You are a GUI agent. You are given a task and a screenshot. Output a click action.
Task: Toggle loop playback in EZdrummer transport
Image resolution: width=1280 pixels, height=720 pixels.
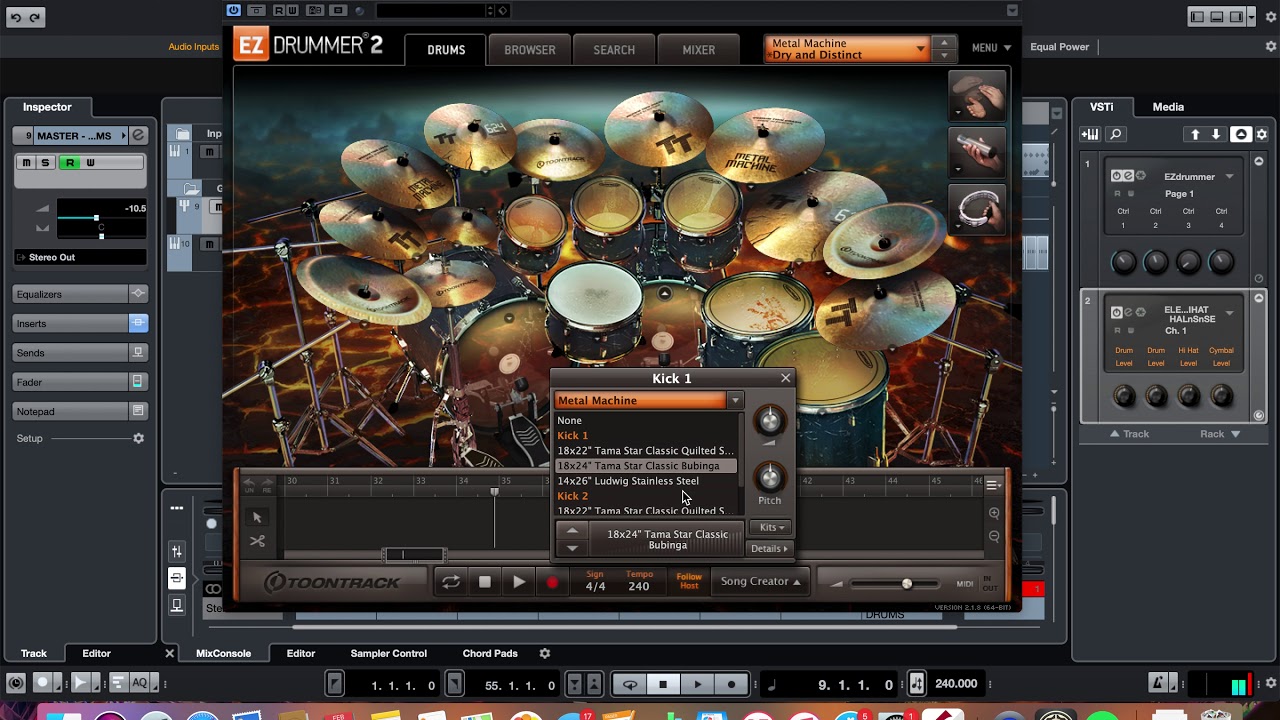point(451,582)
